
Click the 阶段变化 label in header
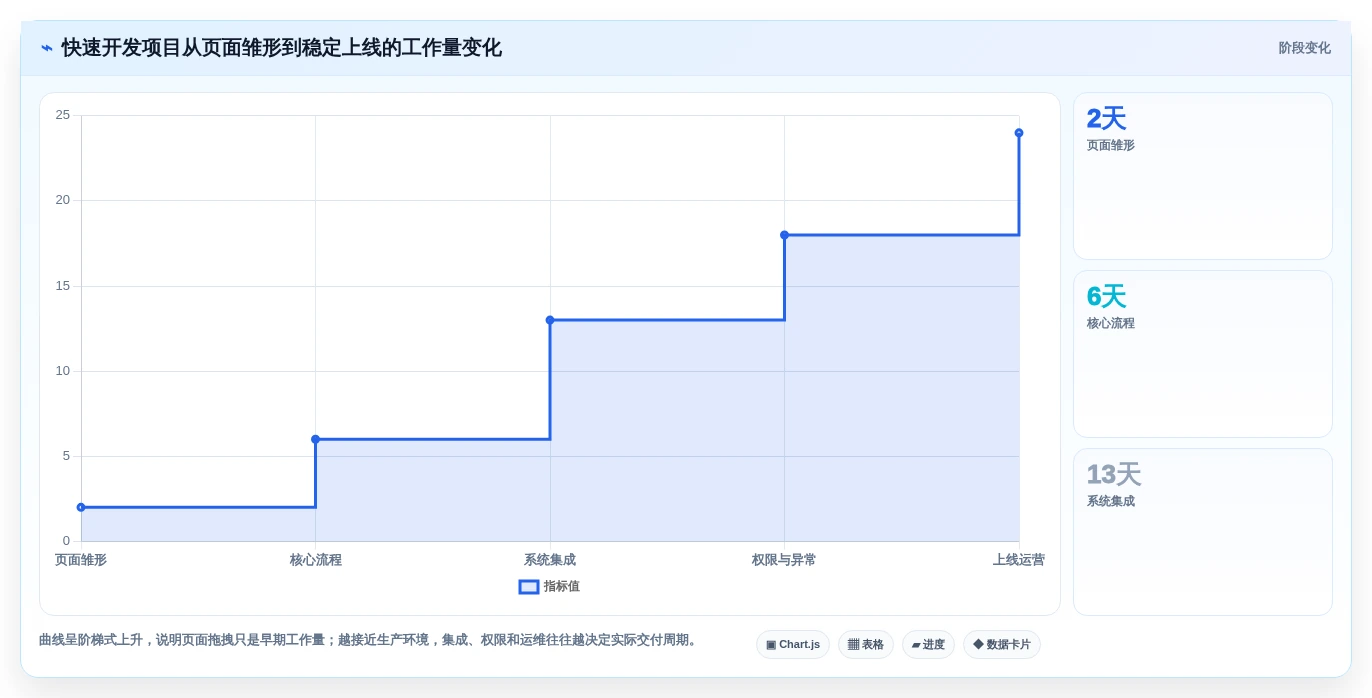tap(1304, 48)
